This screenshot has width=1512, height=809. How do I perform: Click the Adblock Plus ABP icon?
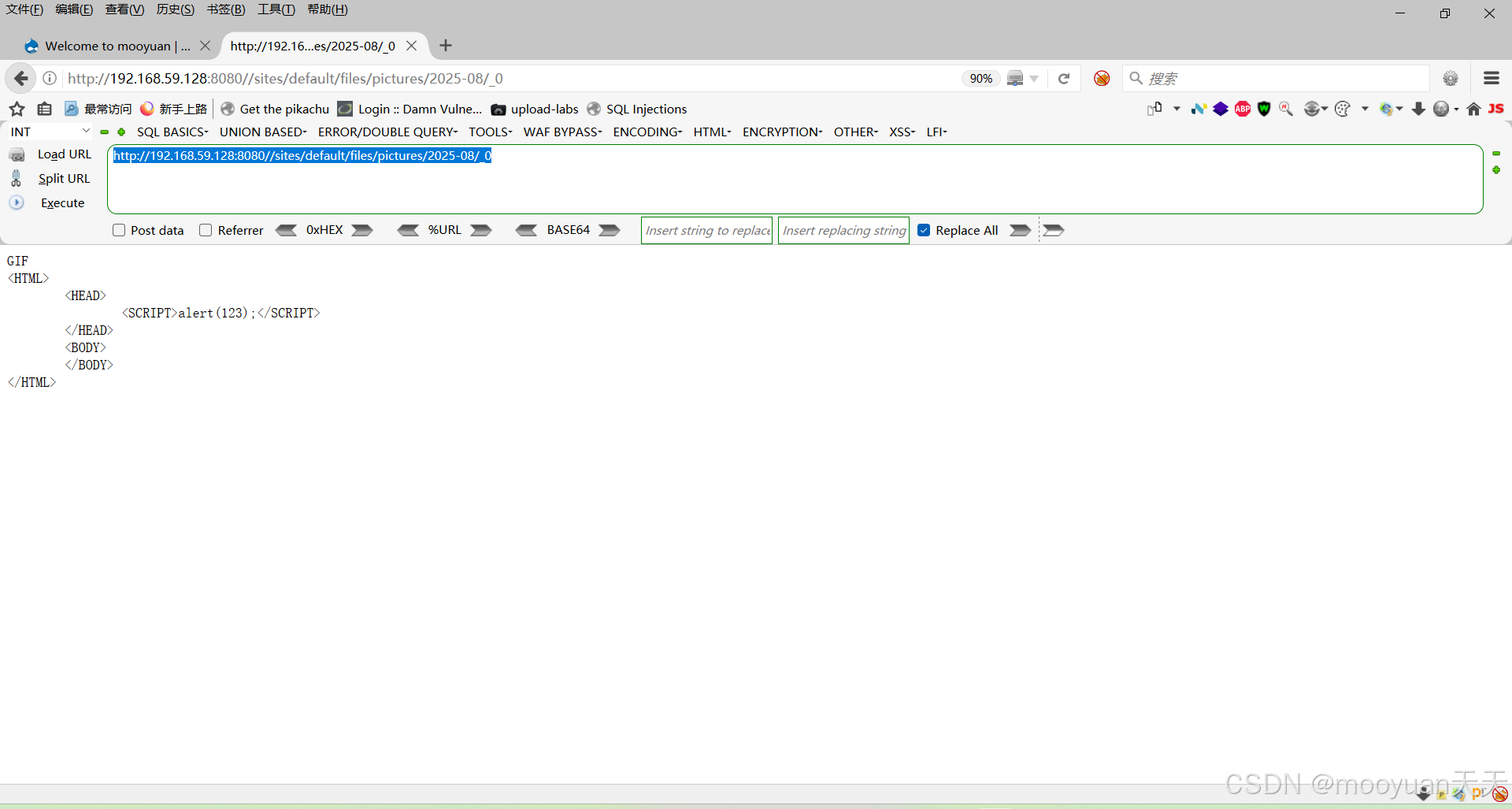coord(1243,109)
